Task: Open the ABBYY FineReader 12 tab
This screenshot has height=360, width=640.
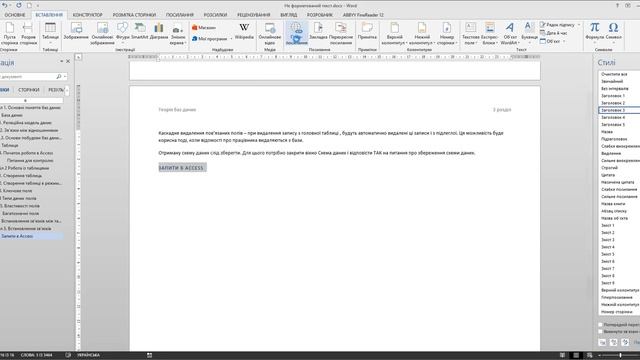Action: (x=363, y=15)
